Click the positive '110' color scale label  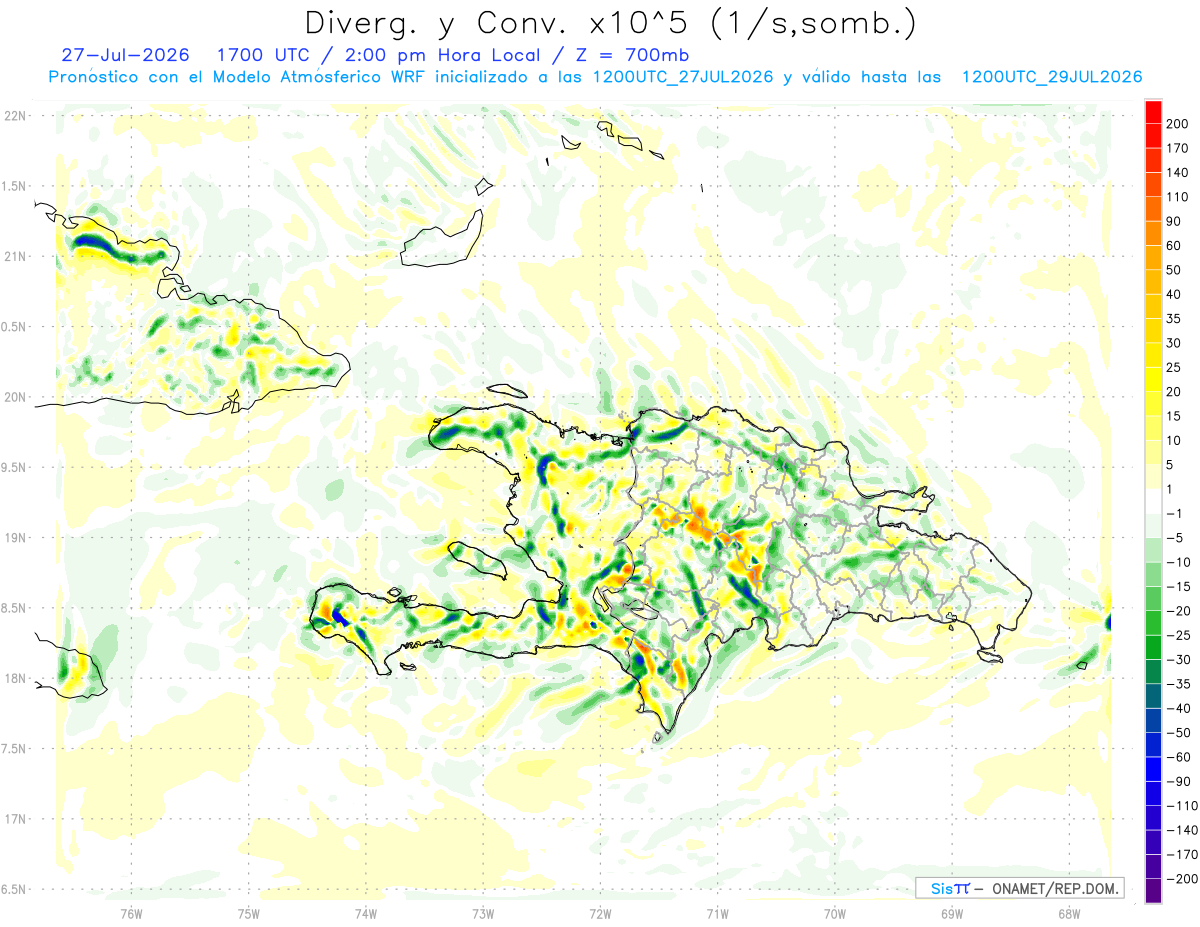pyautogui.click(x=1177, y=197)
